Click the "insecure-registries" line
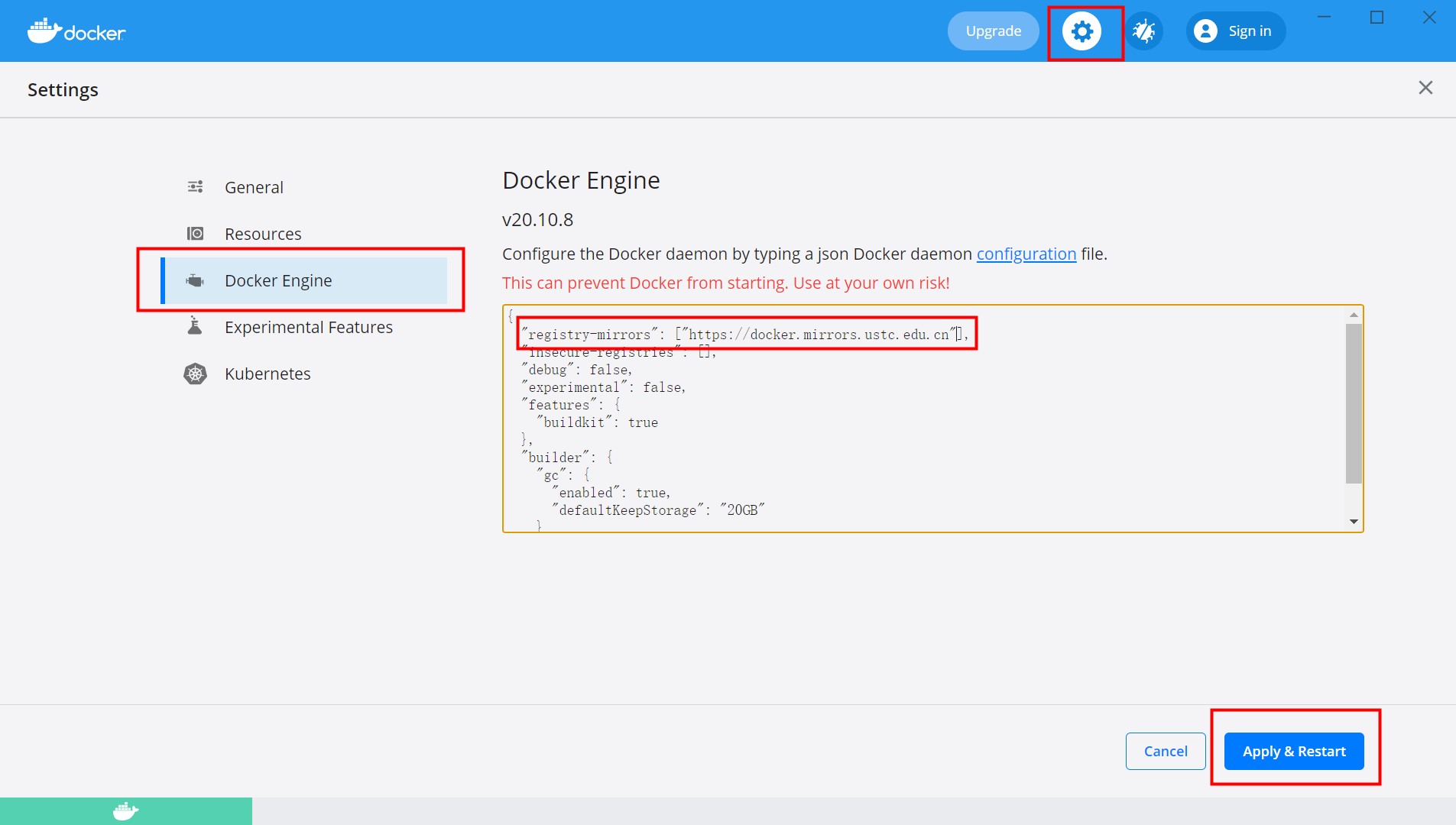The width and height of the screenshot is (1456, 825). click(619, 352)
